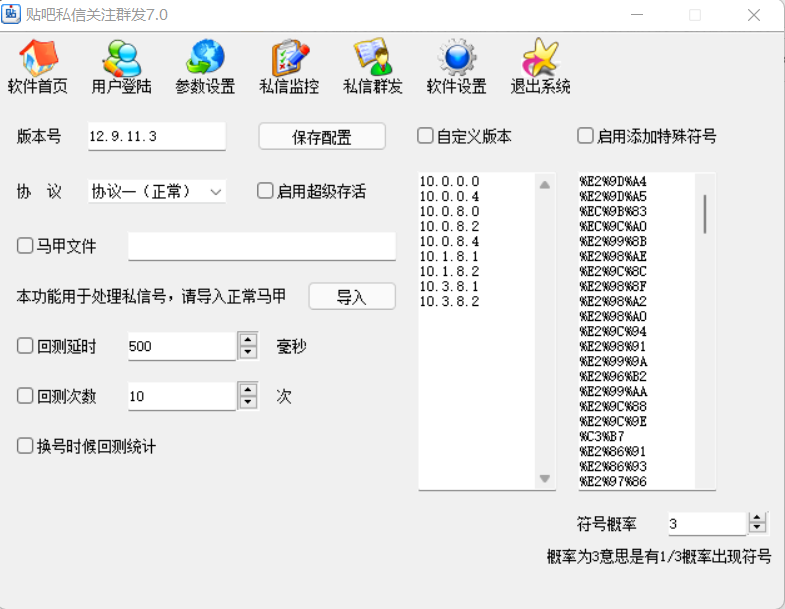Select symbol %C3%B7 in list

(602, 437)
